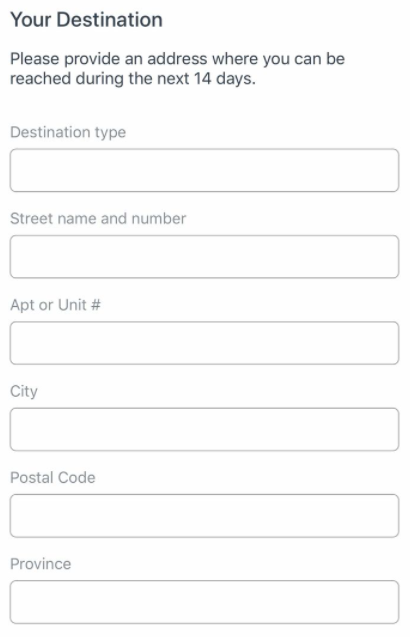Focus the Apt or Unit # field
The image size is (410, 637).
click(204, 343)
